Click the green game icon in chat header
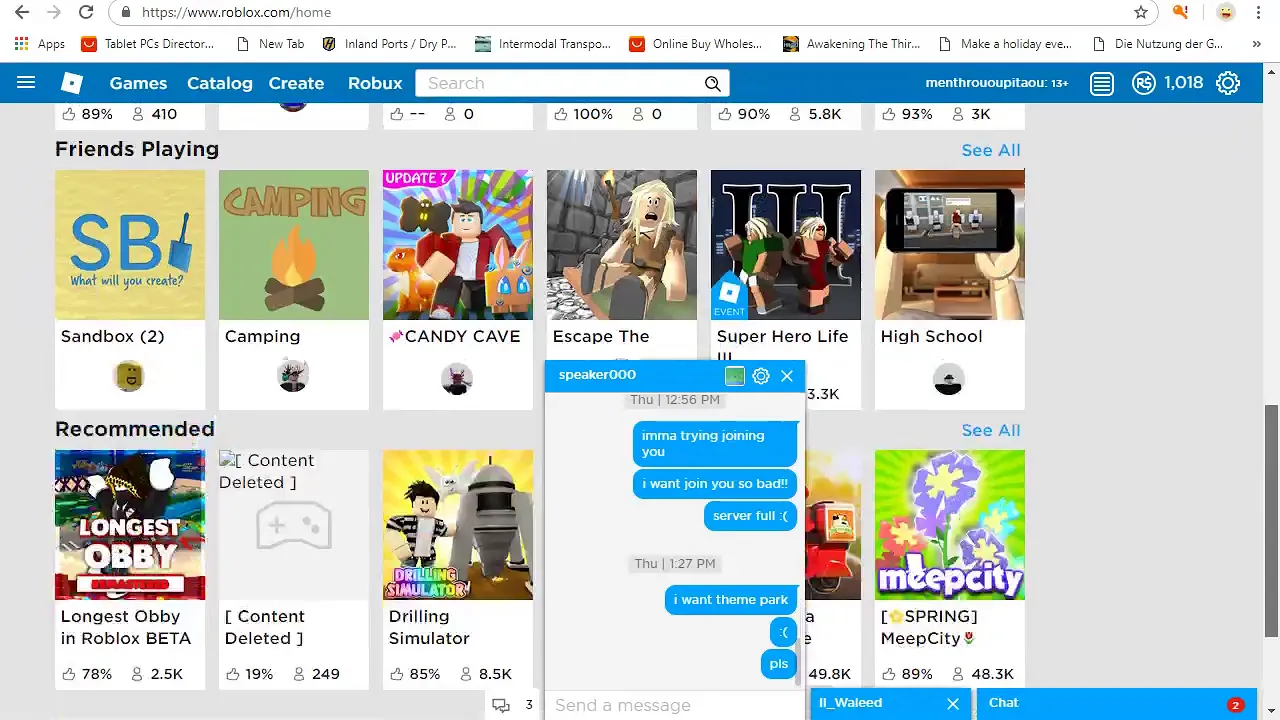The width and height of the screenshot is (1280, 720). point(735,376)
